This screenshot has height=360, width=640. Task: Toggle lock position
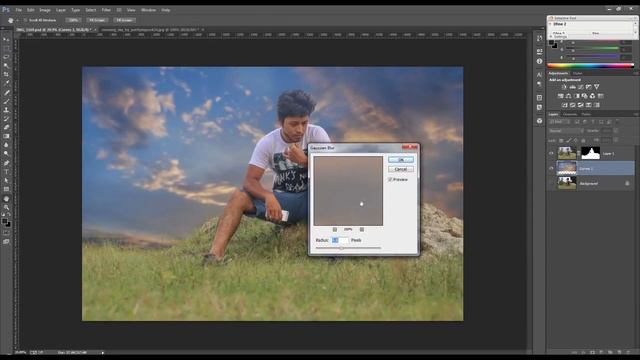(576, 140)
